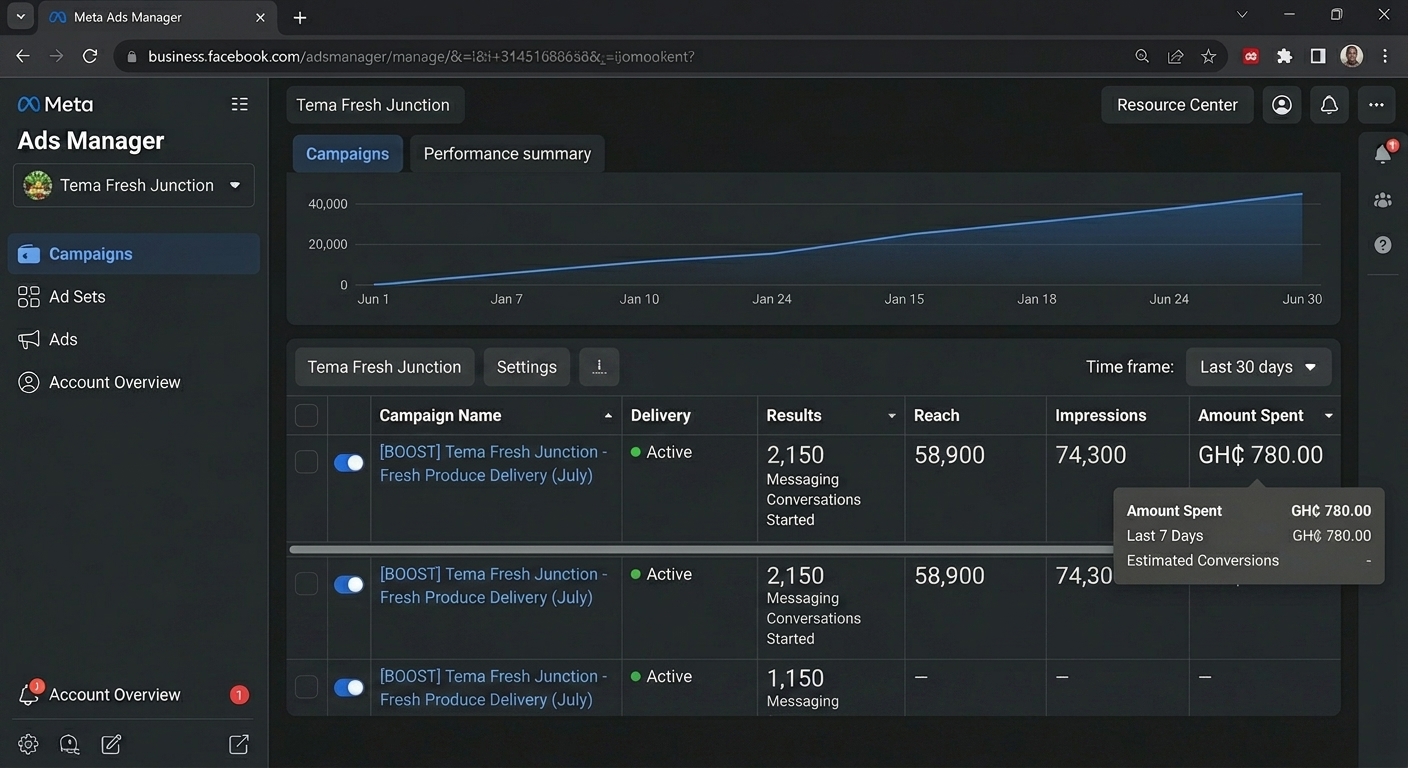Open the Campaigns section in the sidebar
This screenshot has height=768, width=1408.
tap(134, 254)
